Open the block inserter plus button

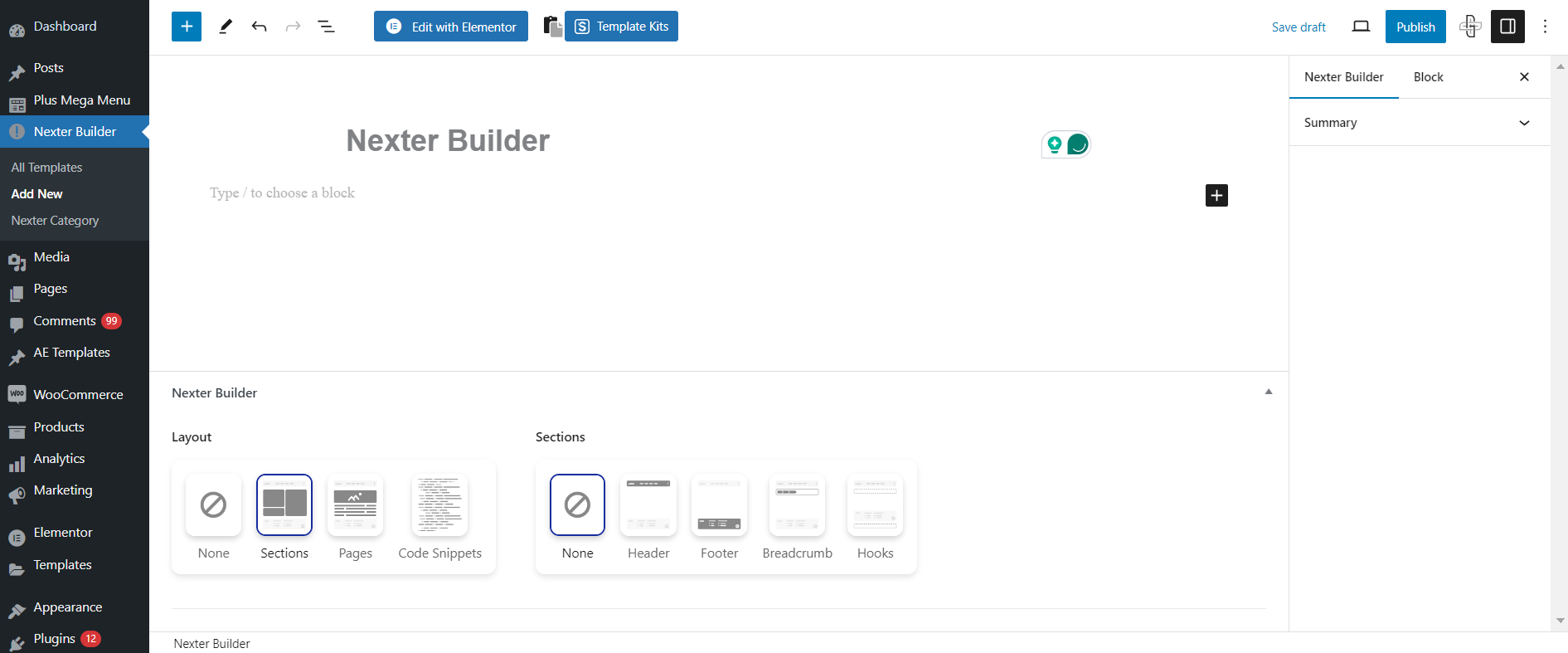click(187, 27)
